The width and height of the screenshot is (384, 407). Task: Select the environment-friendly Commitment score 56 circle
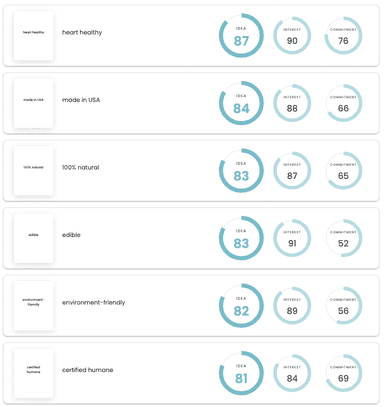[343, 306]
